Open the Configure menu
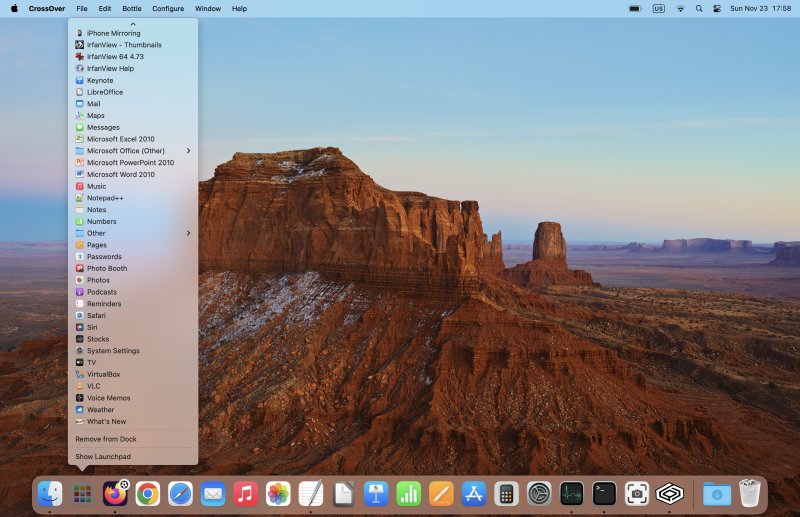 (x=168, y=8)
